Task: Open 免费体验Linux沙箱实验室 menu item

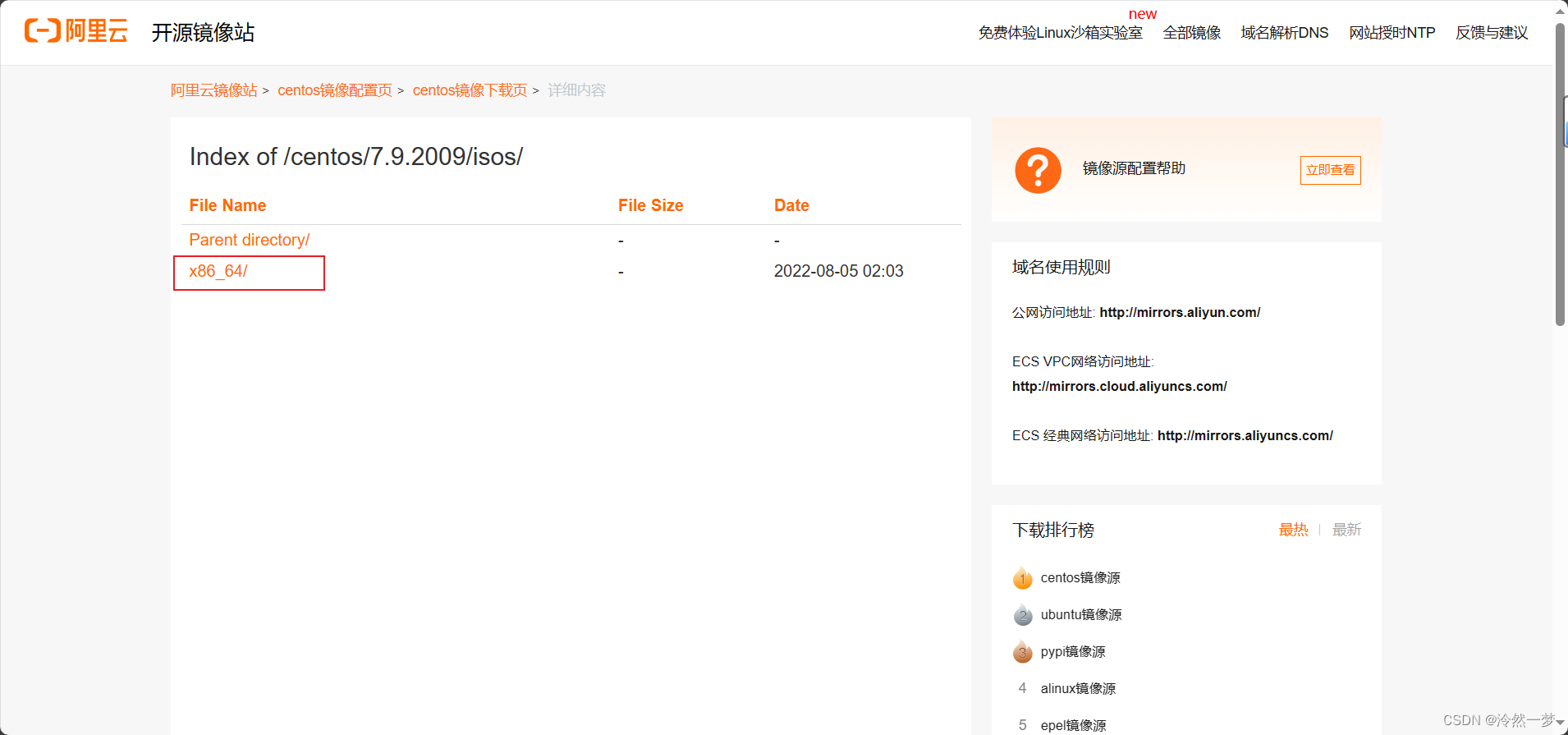Action: [1060, 33]
